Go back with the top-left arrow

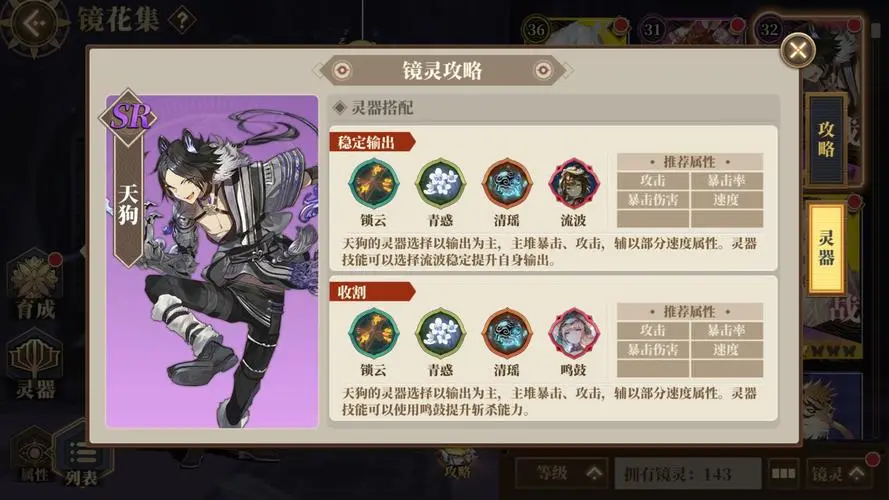tap(34, 24)
